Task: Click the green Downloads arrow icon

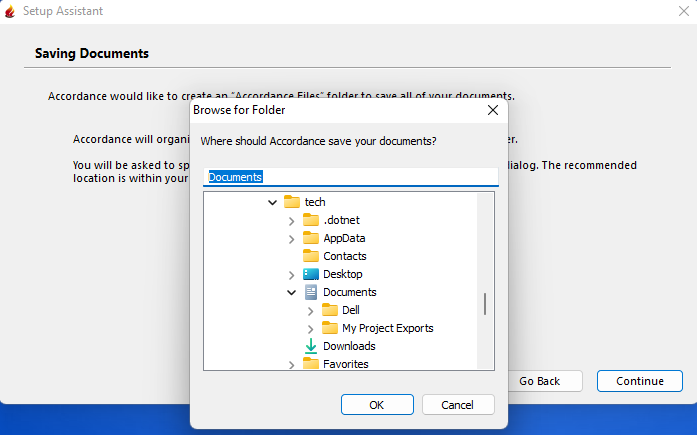Action: 311,346
